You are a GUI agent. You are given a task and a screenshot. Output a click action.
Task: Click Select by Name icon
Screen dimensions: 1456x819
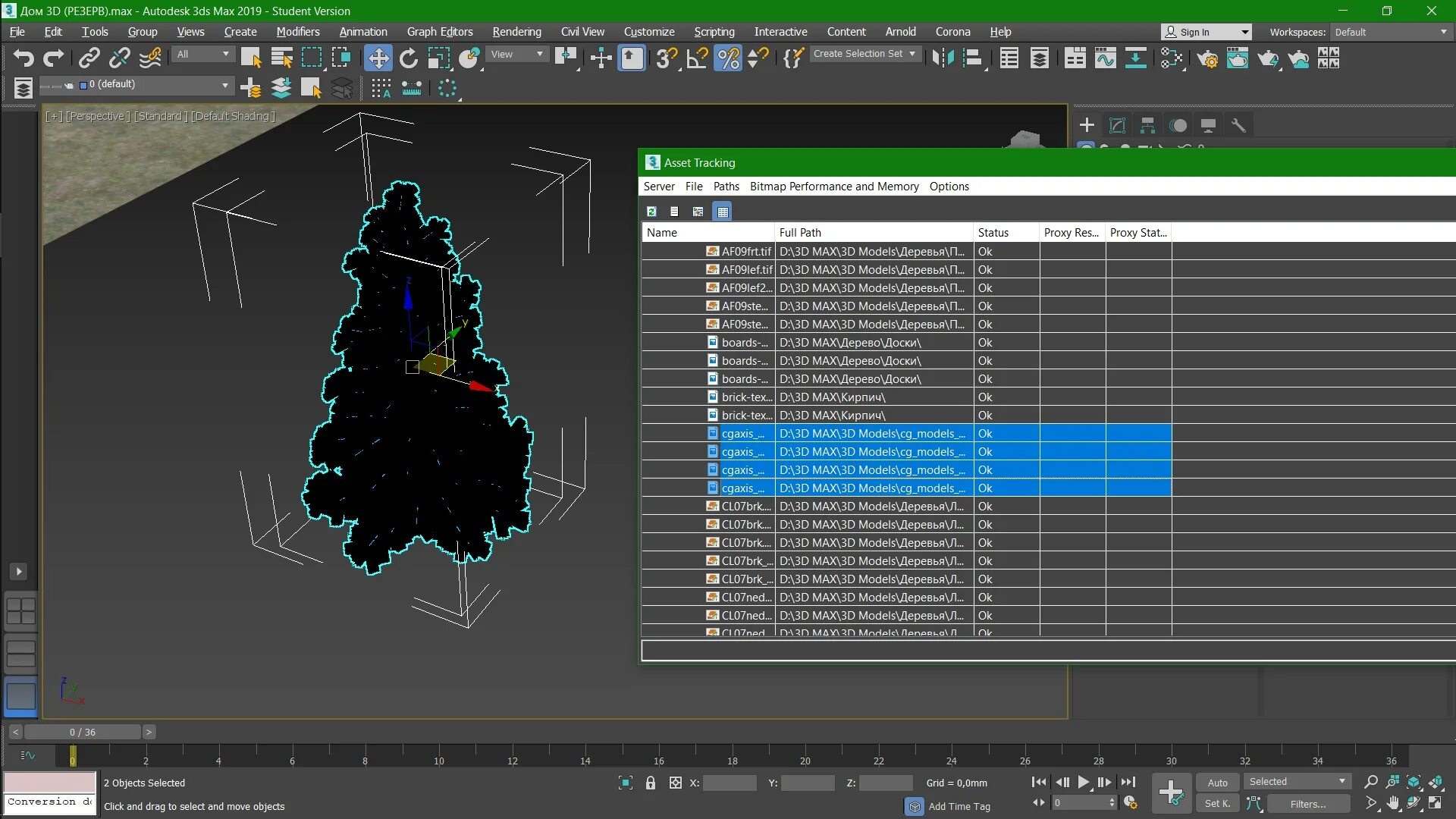point(281,58)
